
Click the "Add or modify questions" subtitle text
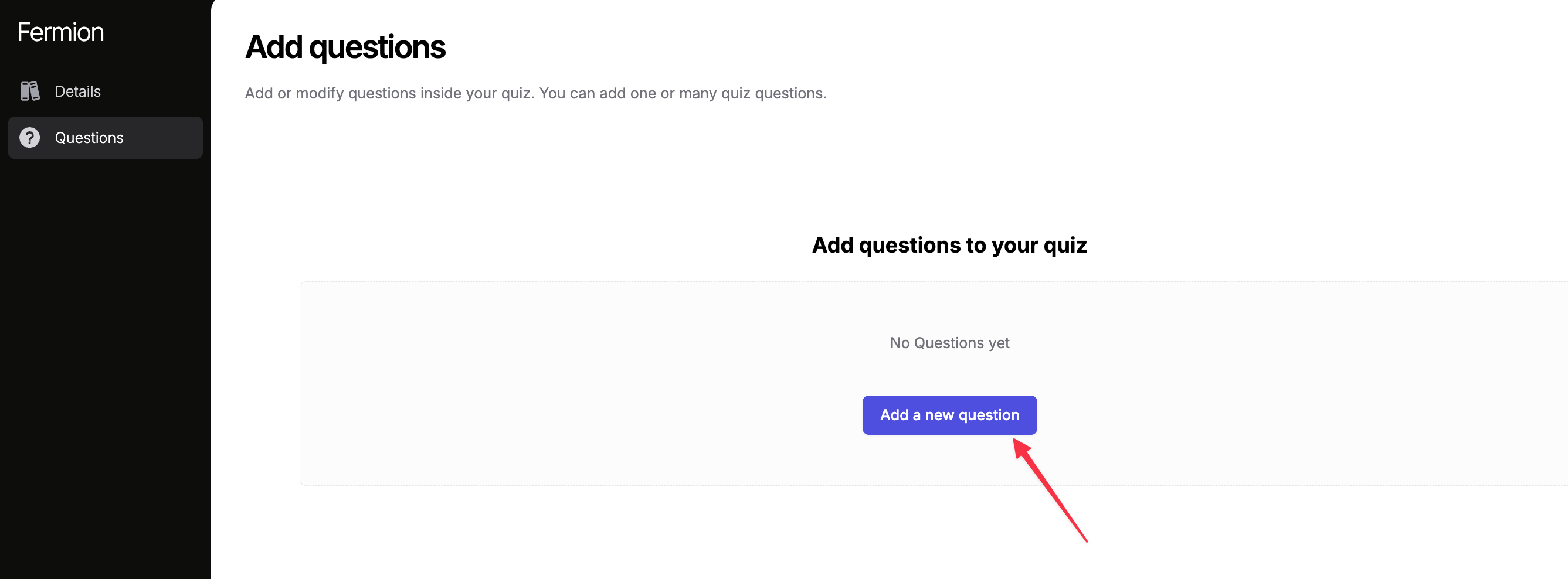coord(388,93)
